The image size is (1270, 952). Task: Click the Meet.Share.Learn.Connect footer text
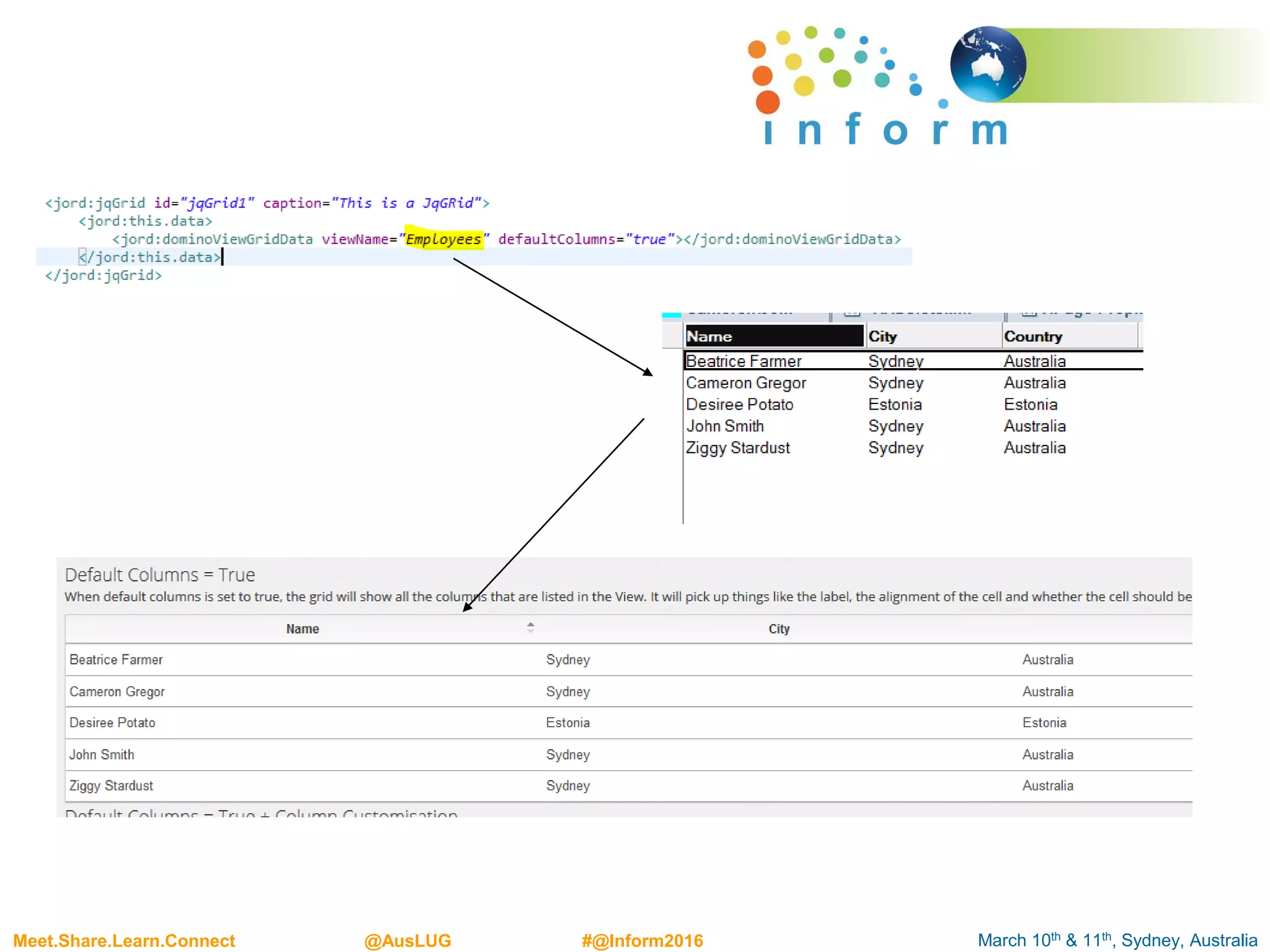click(x=124, y=940)
